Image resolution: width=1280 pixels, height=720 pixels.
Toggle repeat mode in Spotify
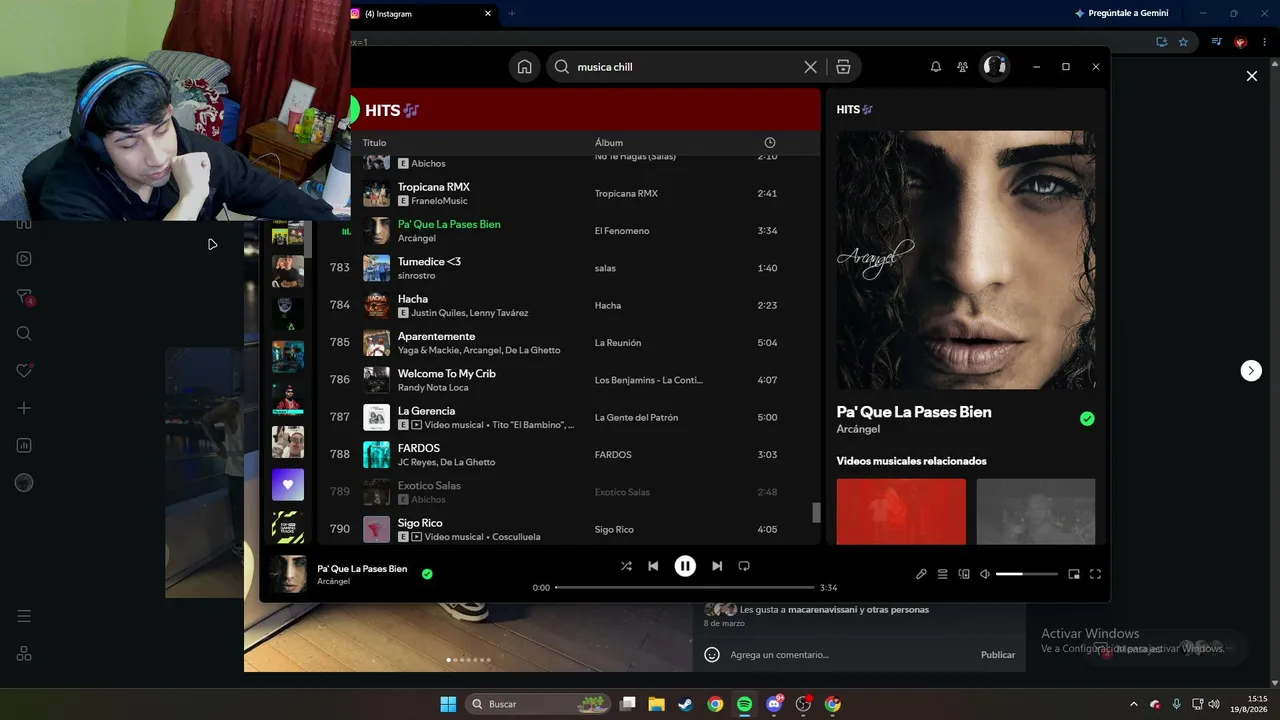click(744, 566)
